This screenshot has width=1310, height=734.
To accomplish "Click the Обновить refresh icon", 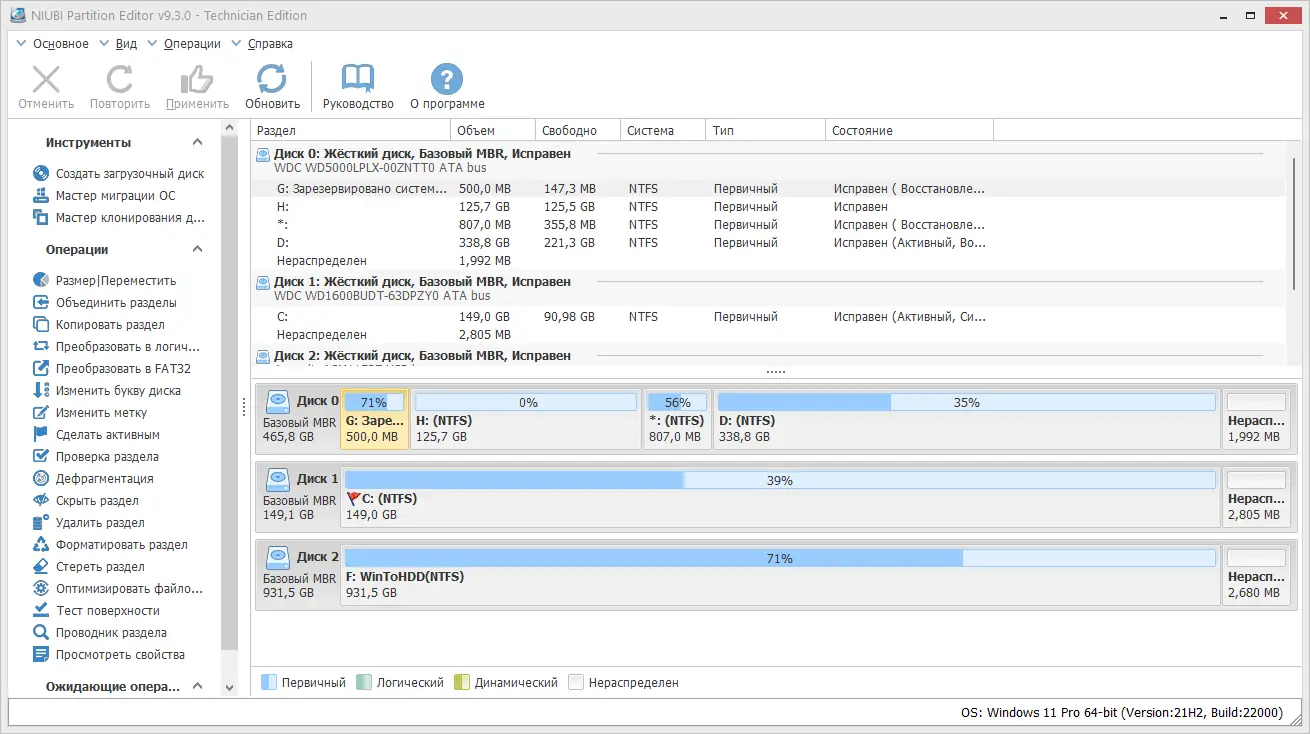I will 272,78.
